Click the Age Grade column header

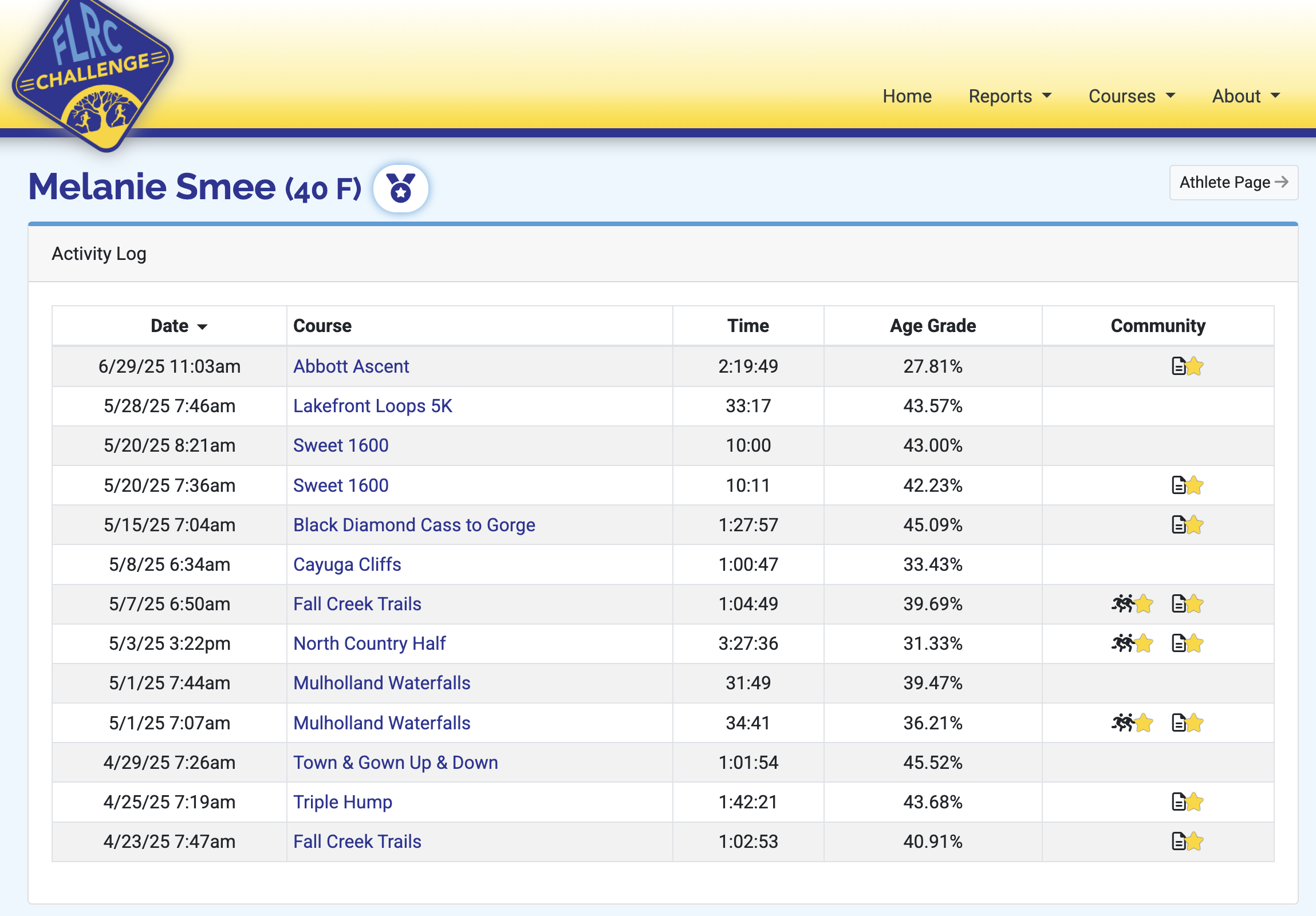932,326
